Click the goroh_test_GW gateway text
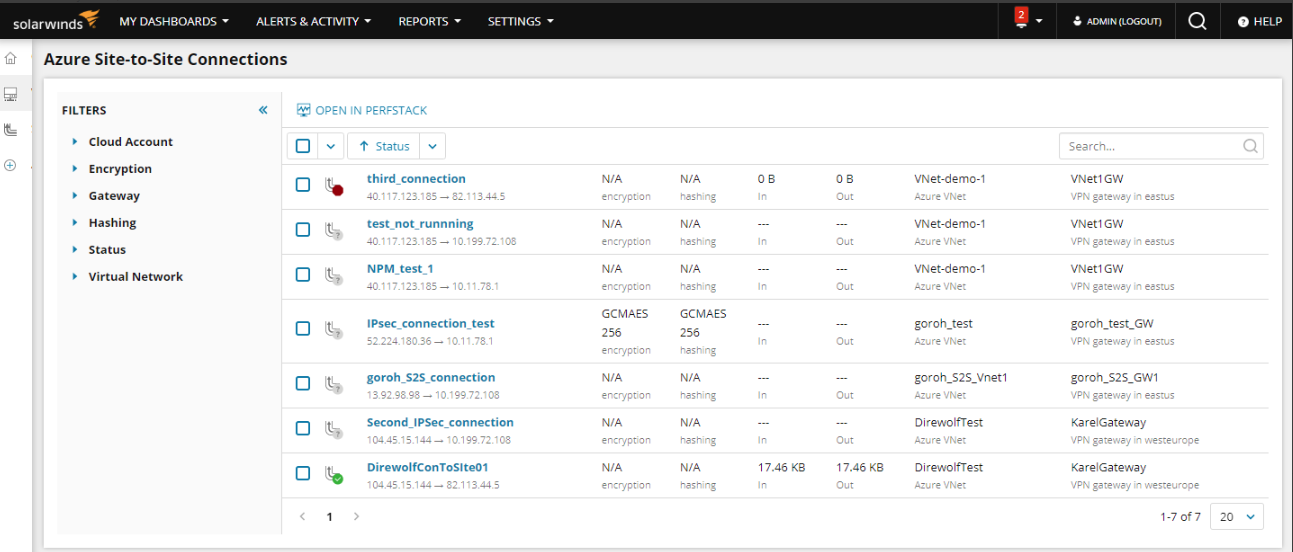This screenshot has width=1293, height=552. pyautogui.click(x=1113, y=324)
